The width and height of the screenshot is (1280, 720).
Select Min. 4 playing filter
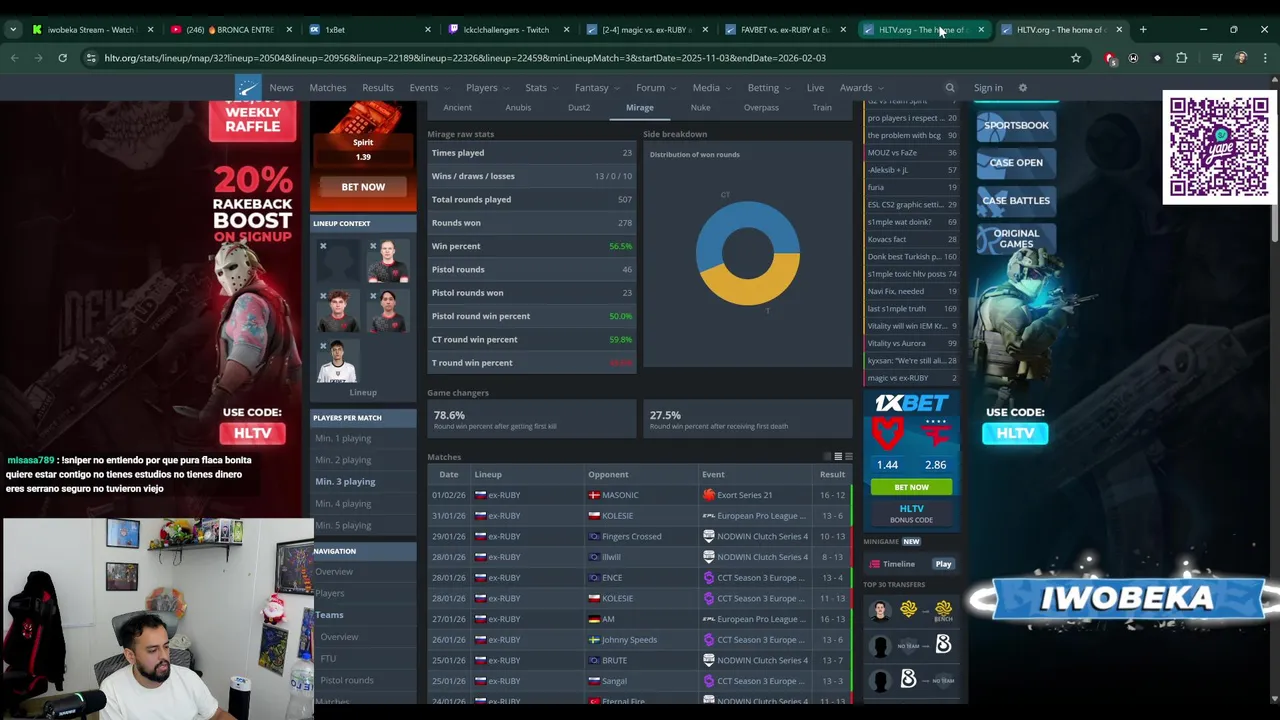click(x=343, y=503)
